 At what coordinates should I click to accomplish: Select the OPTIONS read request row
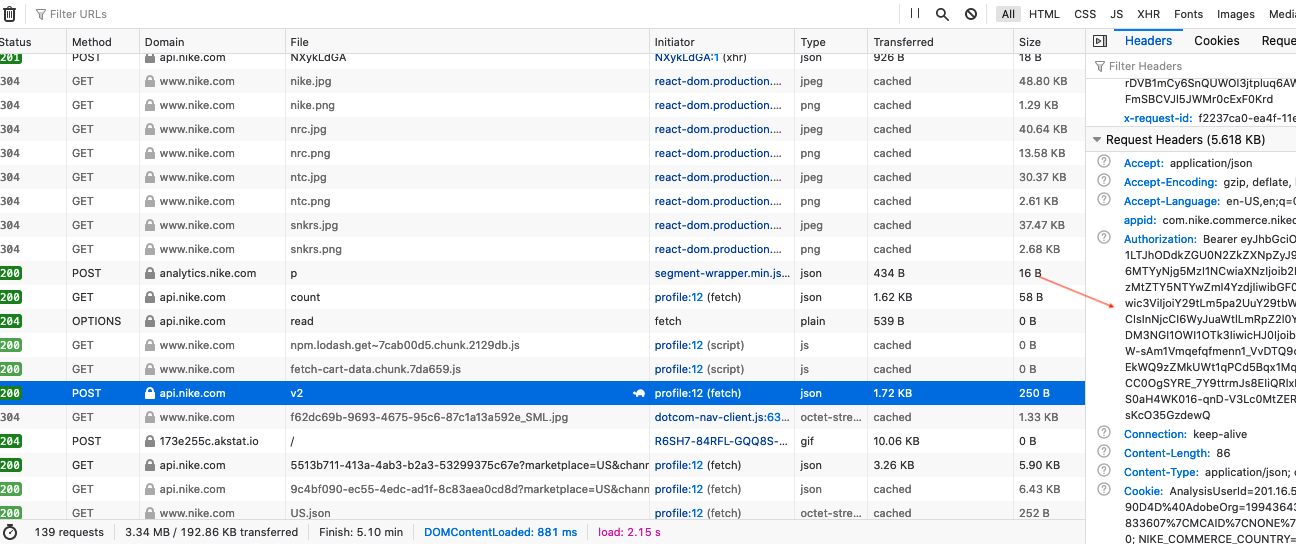pos(542,321)
